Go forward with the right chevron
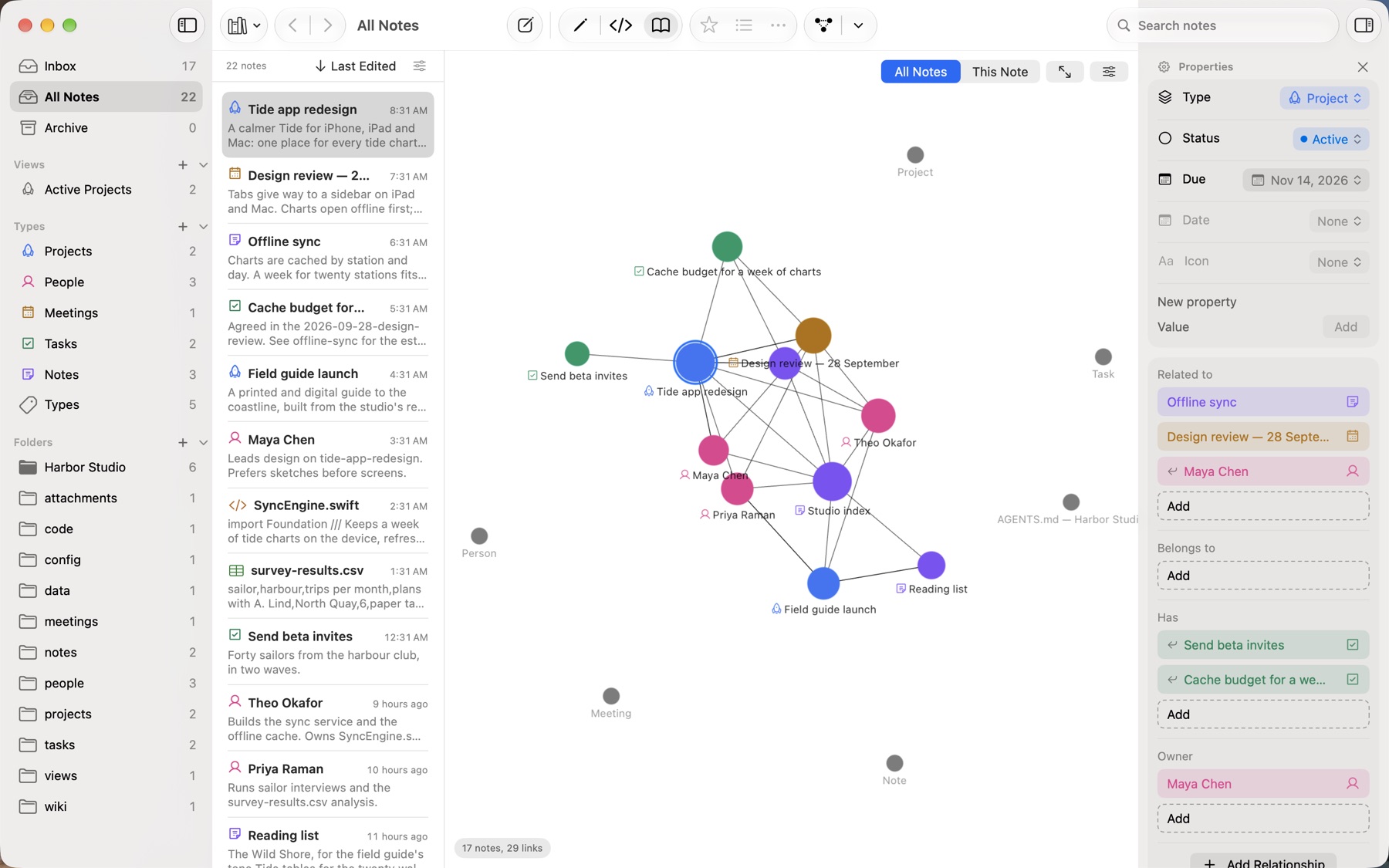 [x=327, y=25]
